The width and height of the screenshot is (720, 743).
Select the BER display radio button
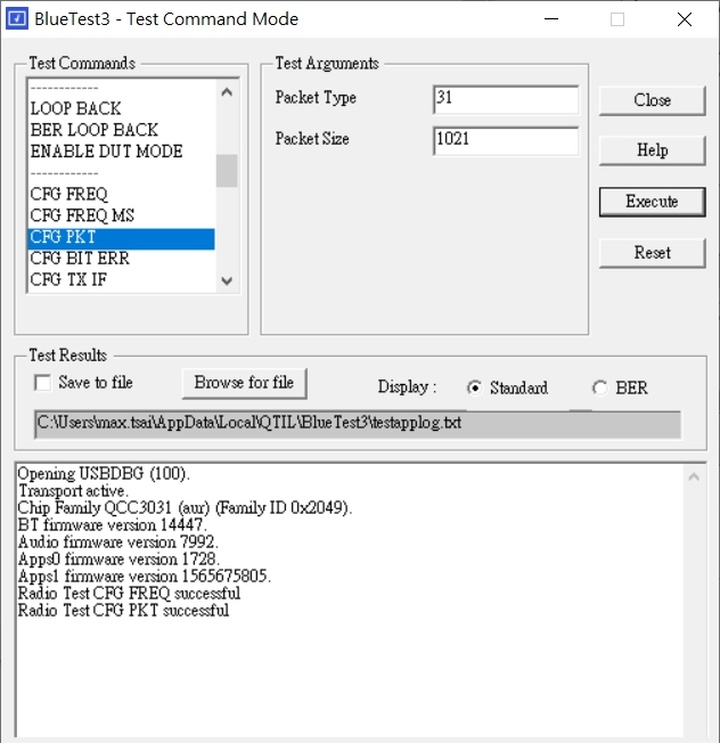[600, 388]
